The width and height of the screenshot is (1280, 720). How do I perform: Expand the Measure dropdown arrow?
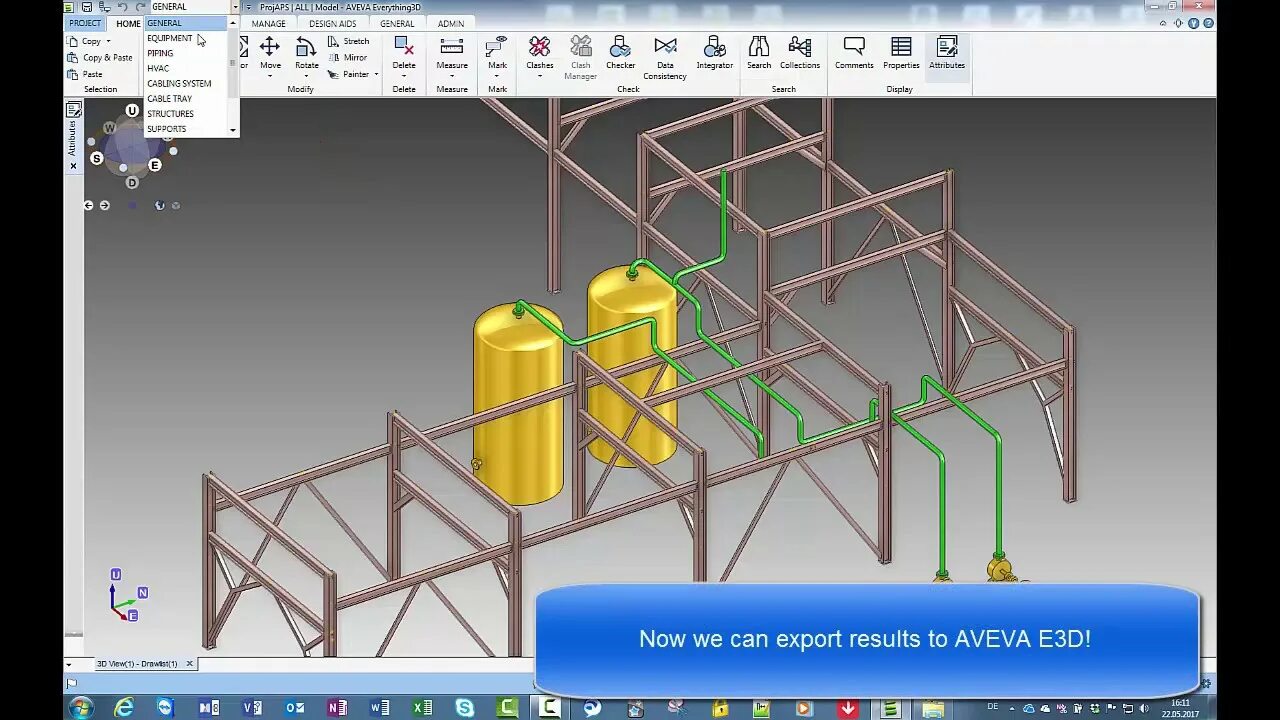click(x=452, y=76)
